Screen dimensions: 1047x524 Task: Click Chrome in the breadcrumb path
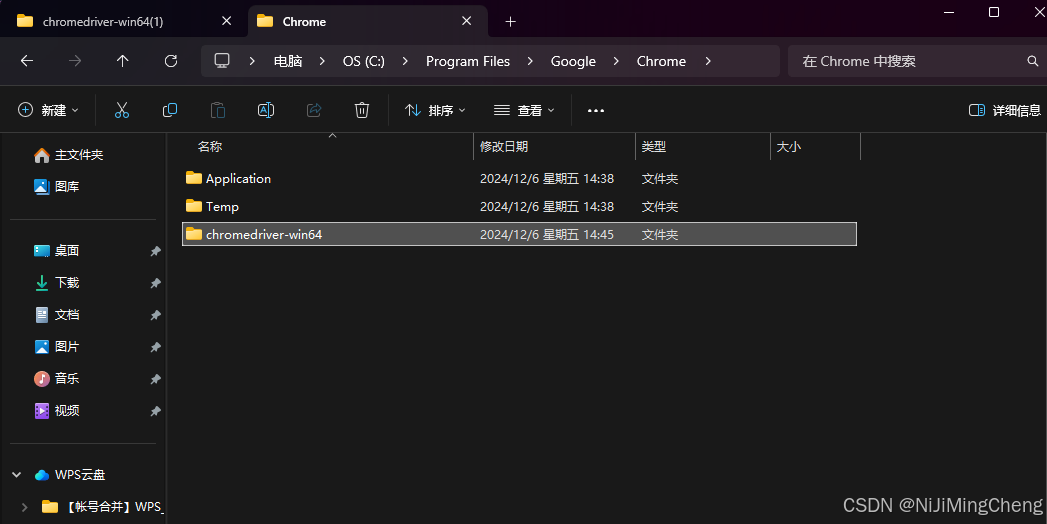coord(661,61)
